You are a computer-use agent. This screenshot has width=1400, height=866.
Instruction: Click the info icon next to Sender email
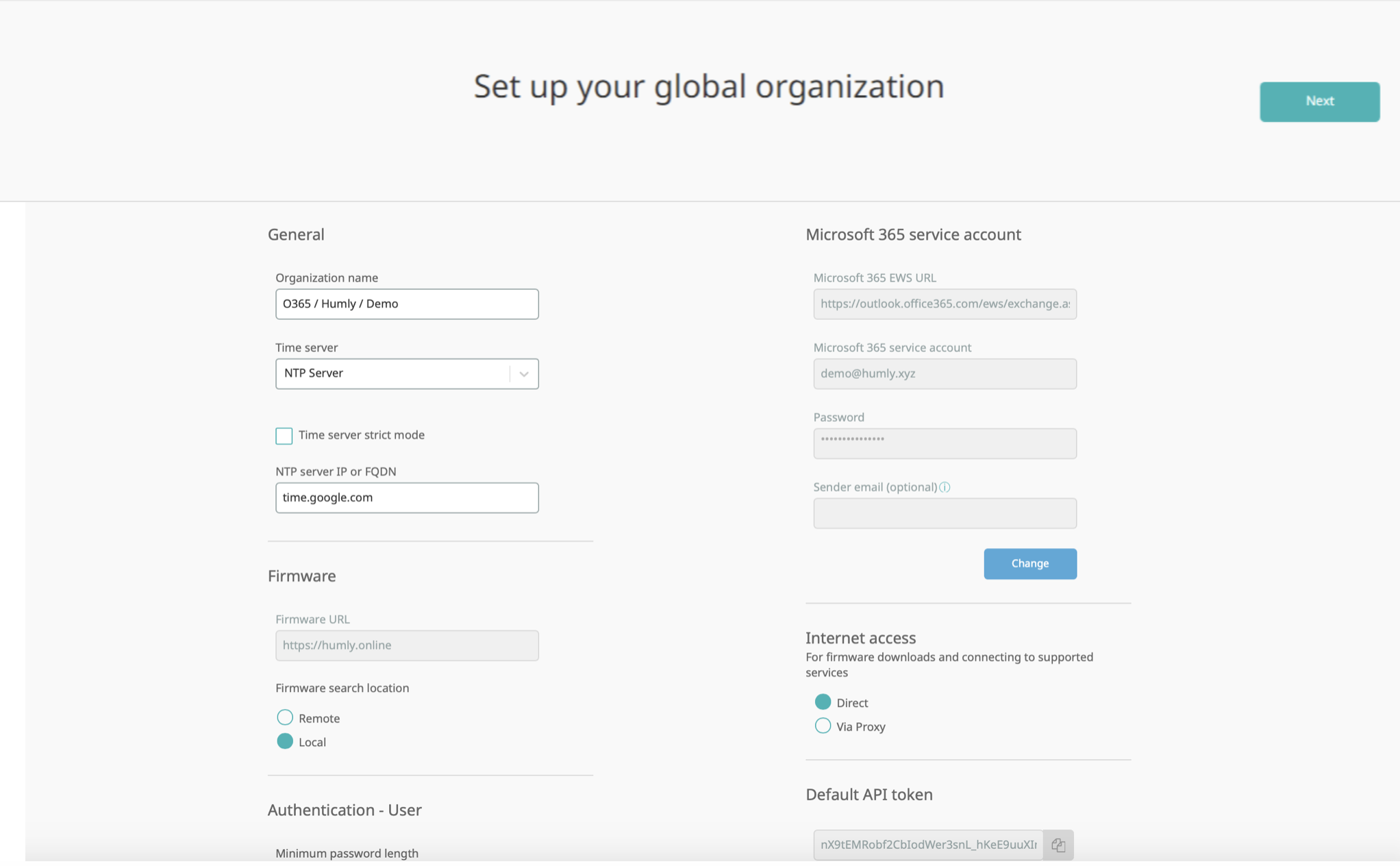pos(946,487)
